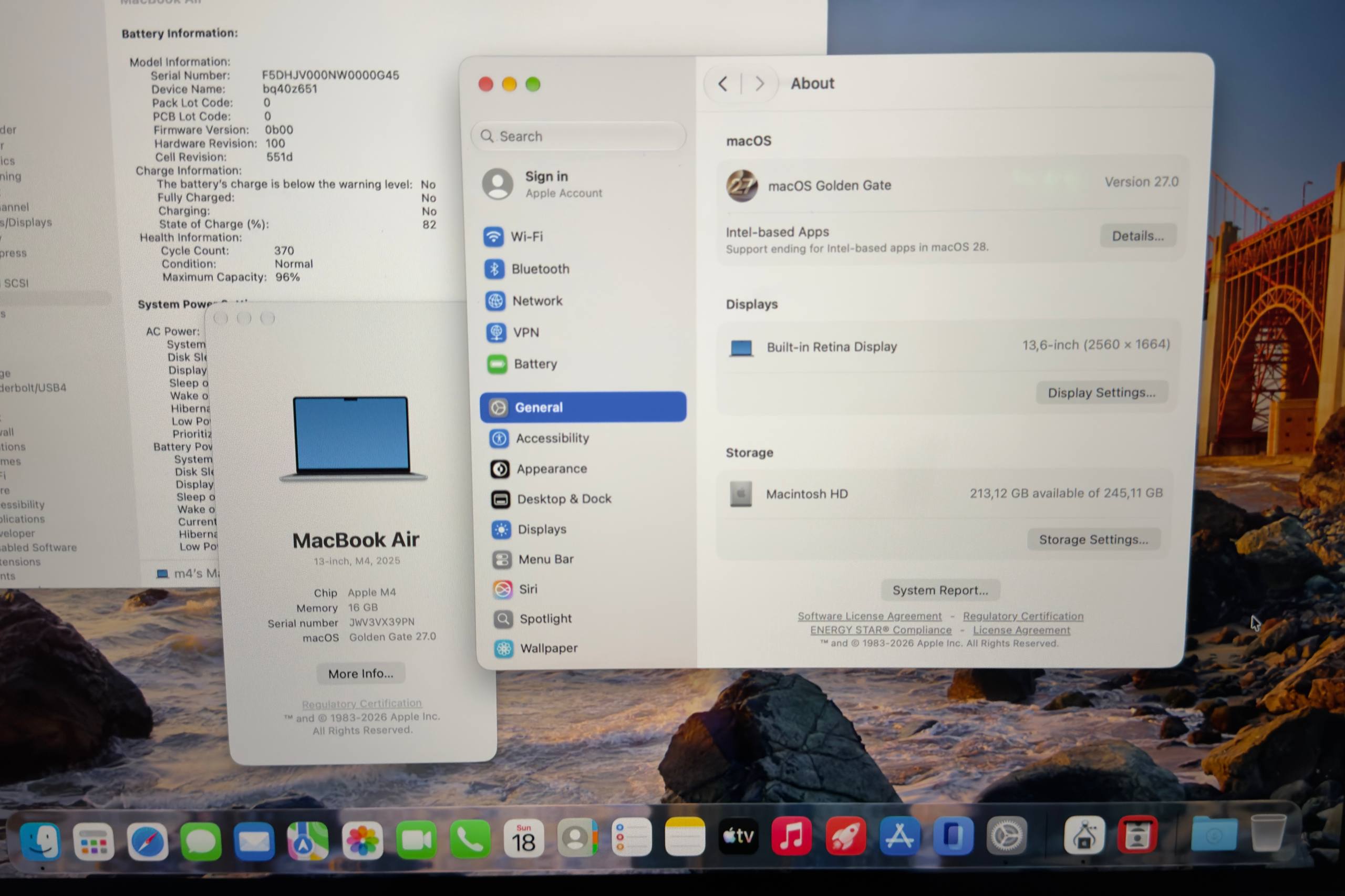
Task: Click More Info in MacBook Air window
Action: (x=361, y=674)
